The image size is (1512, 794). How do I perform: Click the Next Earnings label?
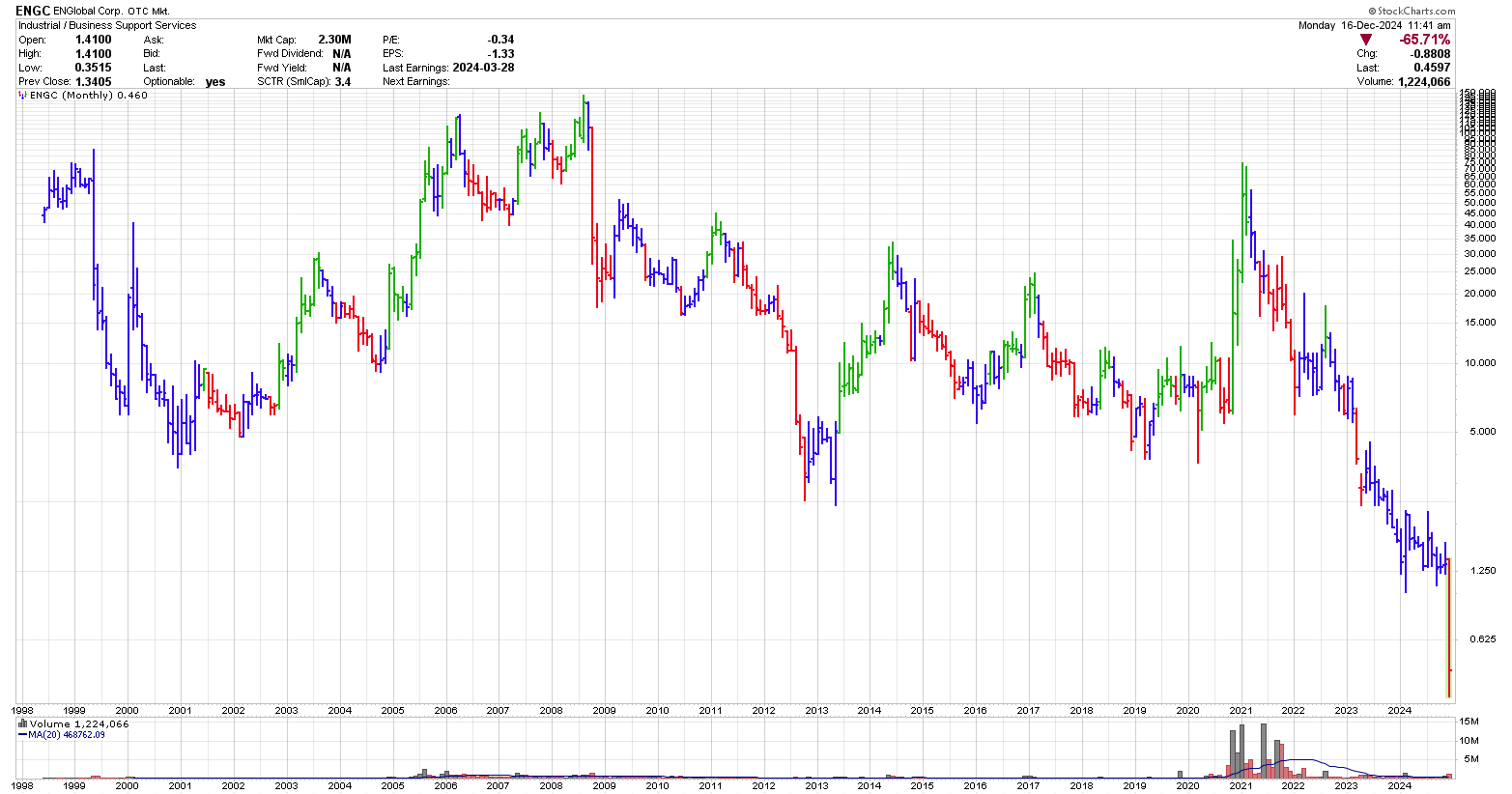(x=416, y=82)
